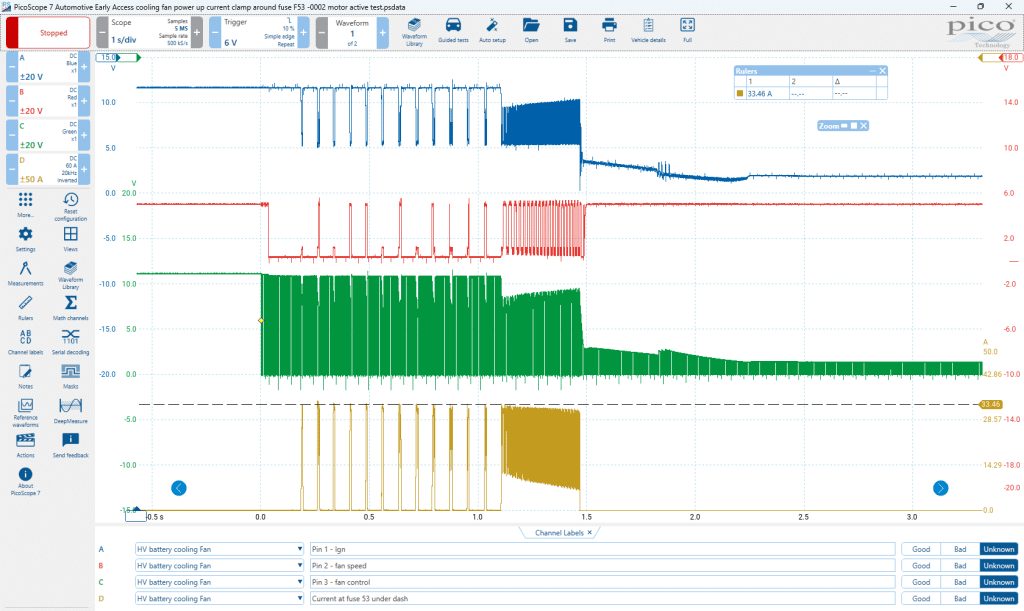Open the Waveform Library toolbar icon
This screenshot has height=611, width=1024.
pyautogui.click(x=414, y=31)
